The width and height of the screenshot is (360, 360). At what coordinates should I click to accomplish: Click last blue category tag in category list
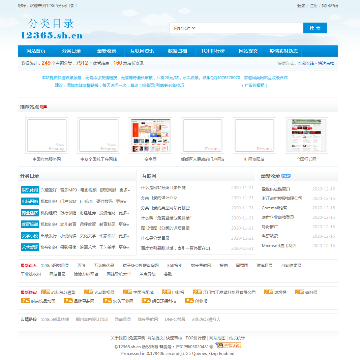[x=30, y=247]
